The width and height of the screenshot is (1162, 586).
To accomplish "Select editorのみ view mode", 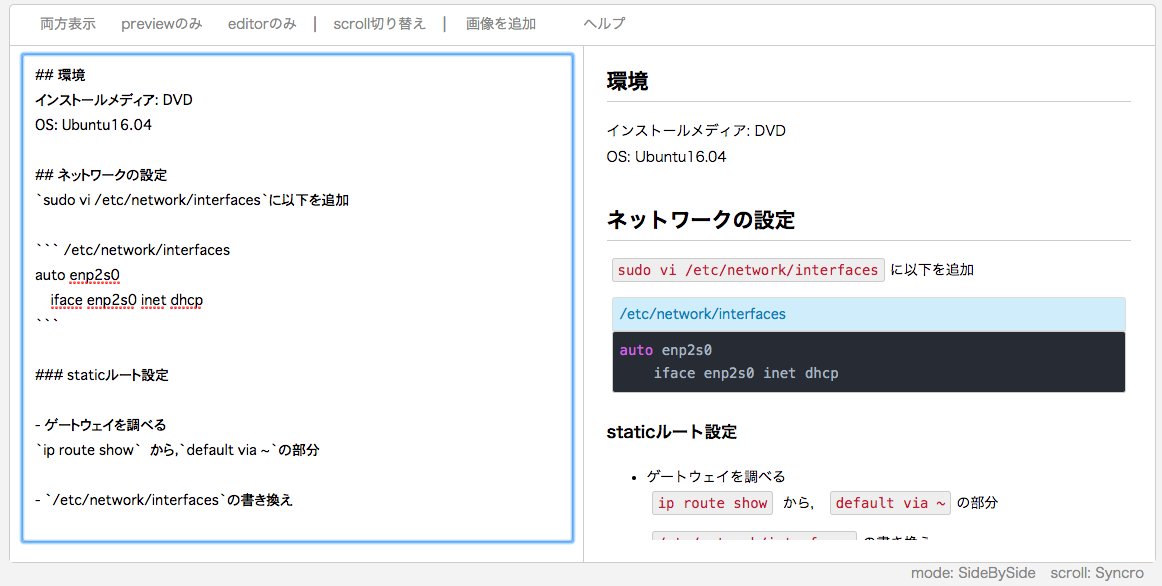I will 262,24.
